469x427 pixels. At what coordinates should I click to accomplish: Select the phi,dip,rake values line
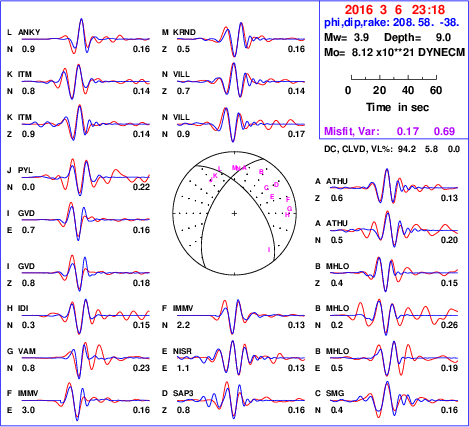tap(392, 22)
